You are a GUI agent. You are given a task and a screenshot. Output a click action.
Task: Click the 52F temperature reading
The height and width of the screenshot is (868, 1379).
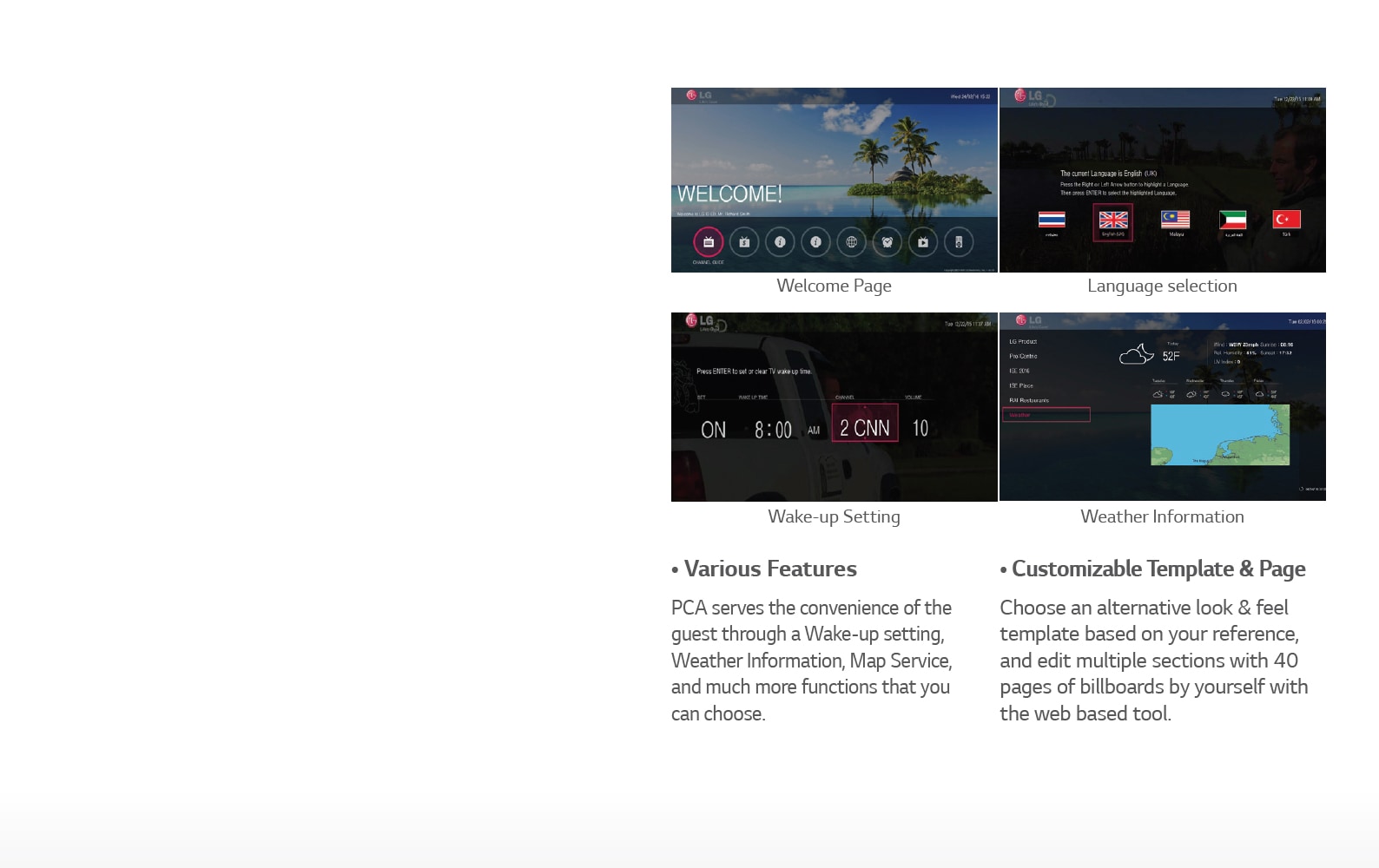tap(1171, 356)
